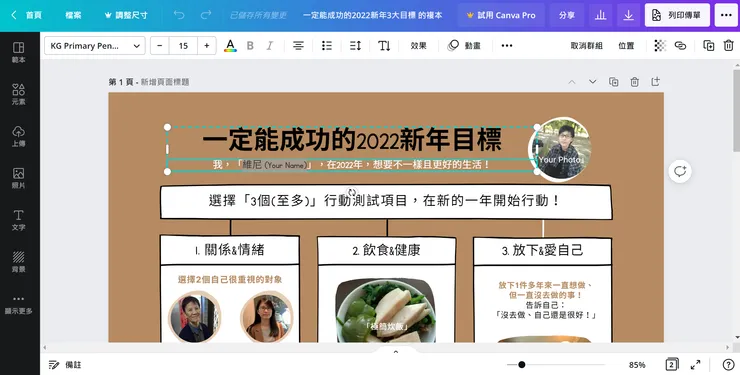The height and width of the screenshot is (375, 740).
Task: Go back to 首頁 home
Action: [x=26, y=15]
